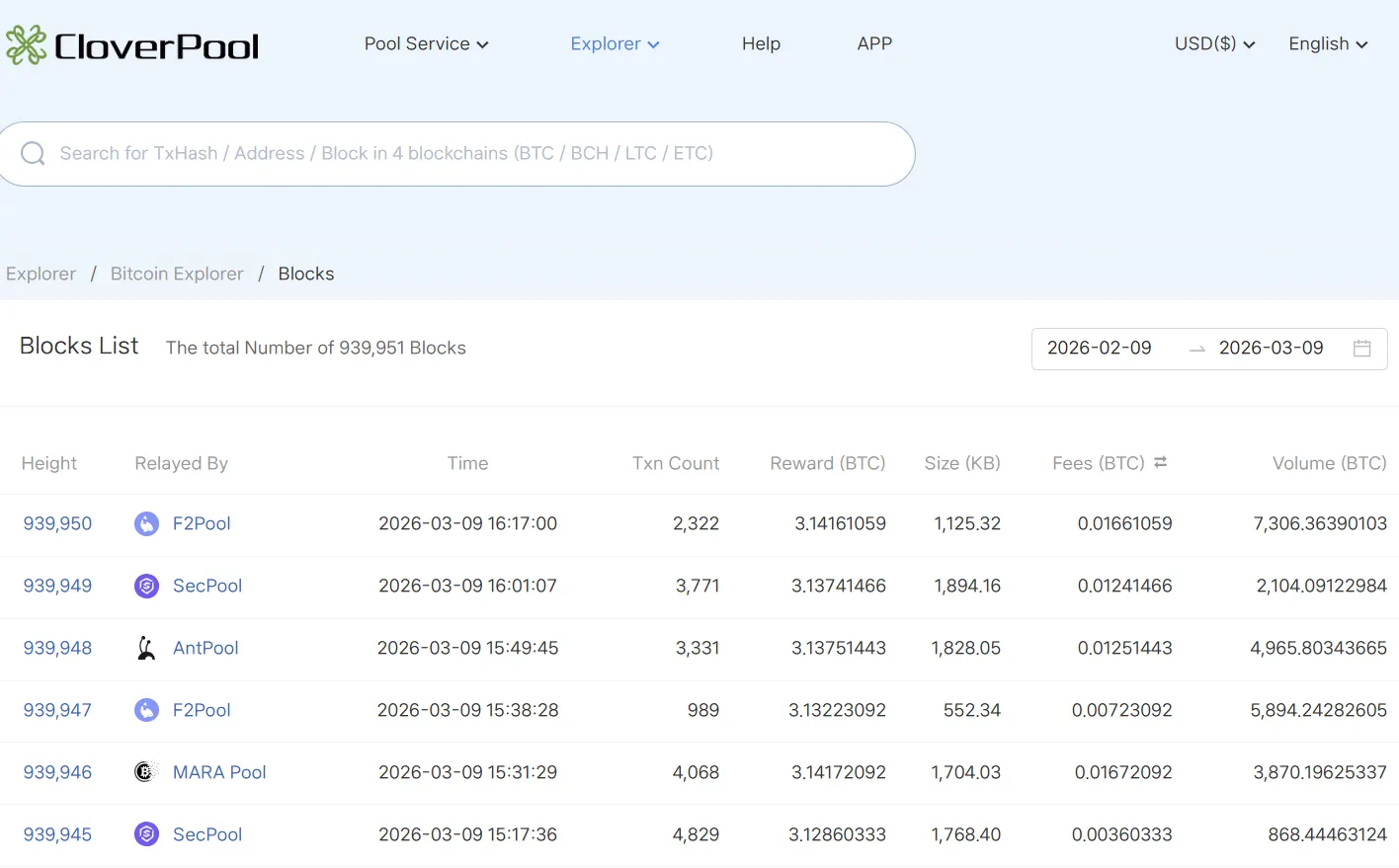Expand the Explorer menu dropdown
The width and height of the screenshot is (1399, 868).
(614, 44)
